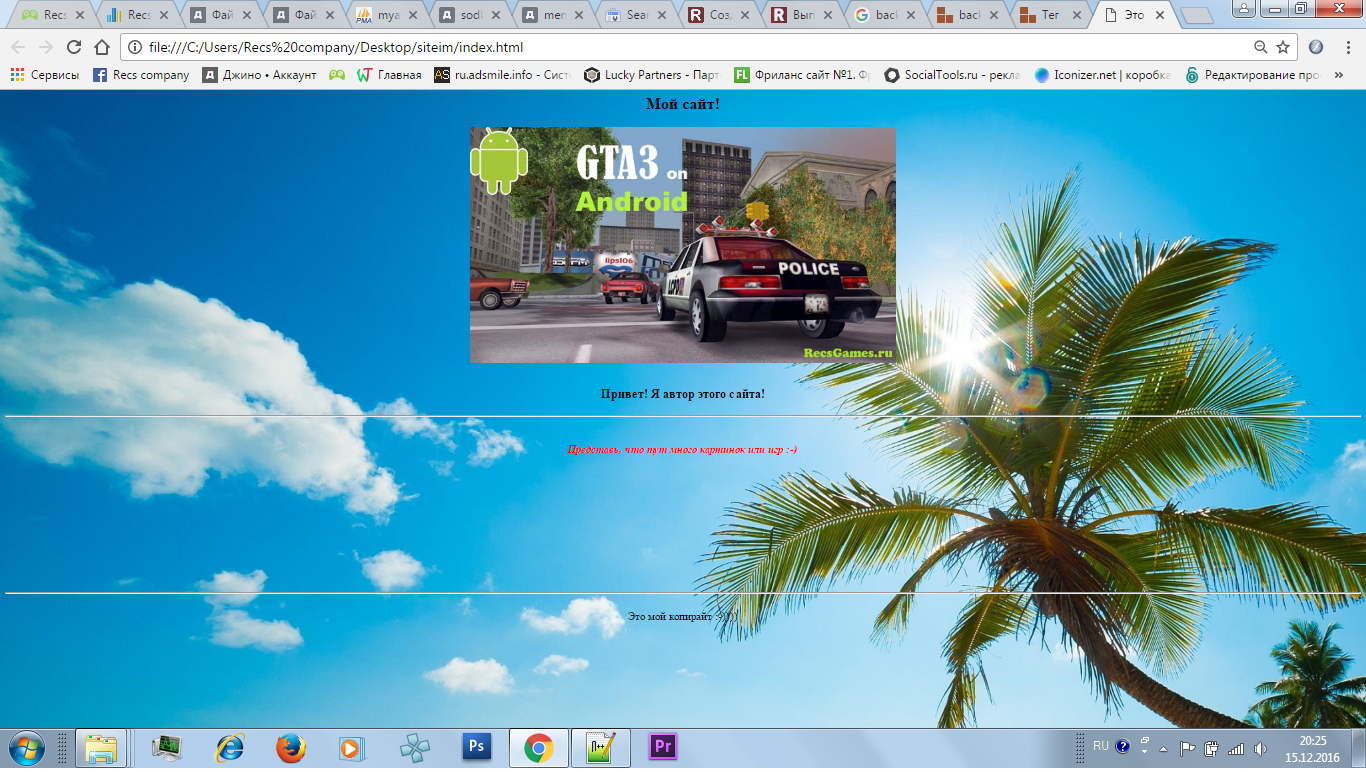
Task: Open the Главная bookmark
Action: (389, 75)
